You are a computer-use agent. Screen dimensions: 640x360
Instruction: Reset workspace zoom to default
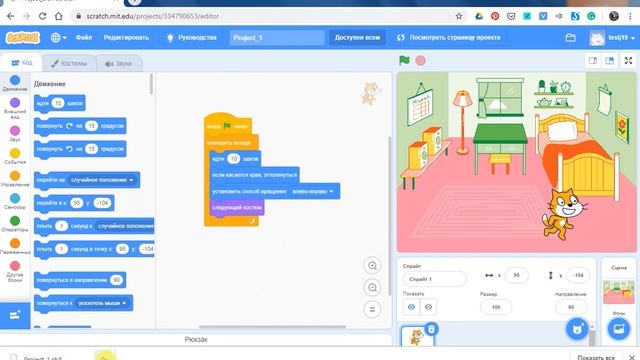point(372,309)
